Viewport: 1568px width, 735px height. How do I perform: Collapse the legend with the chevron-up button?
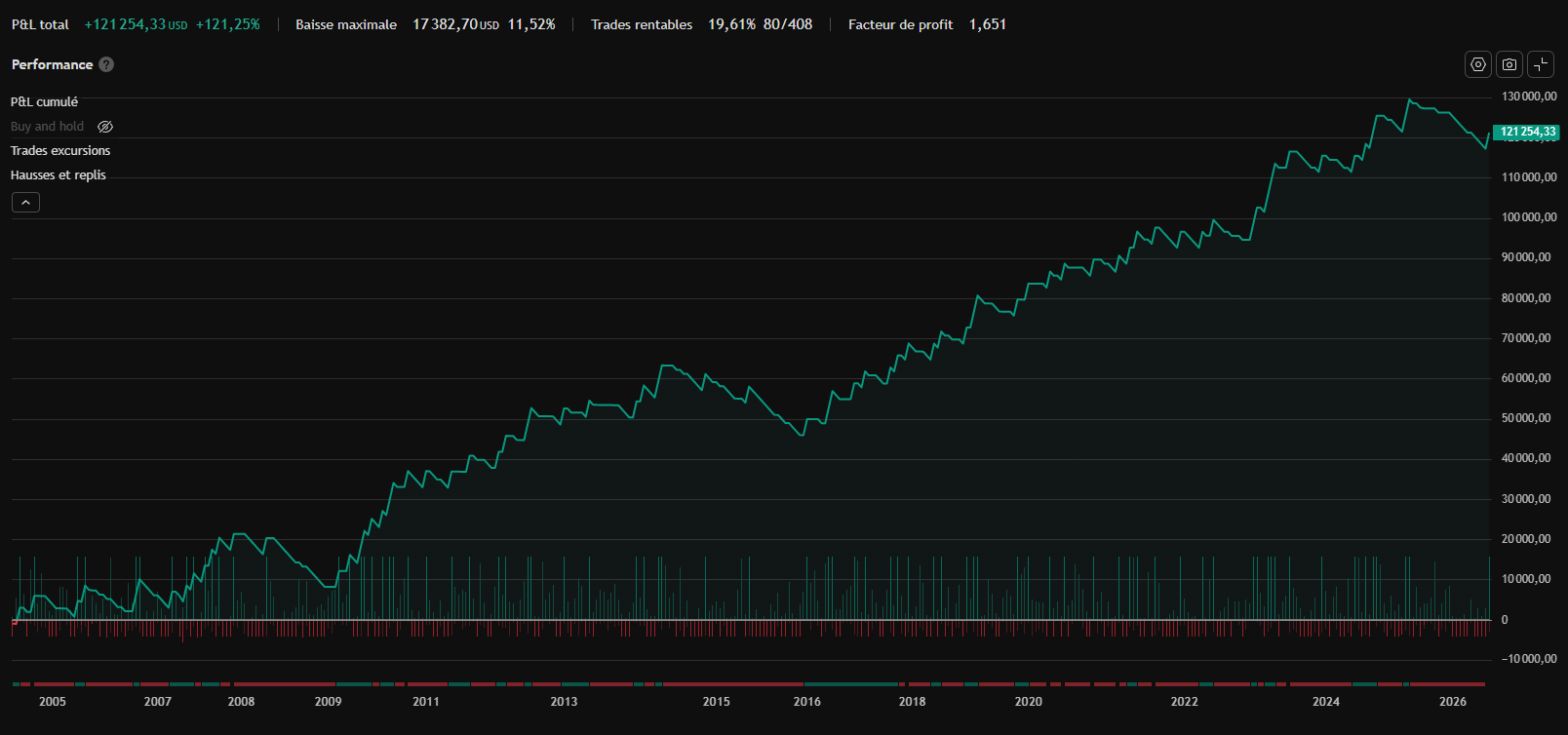pos(25,203)
